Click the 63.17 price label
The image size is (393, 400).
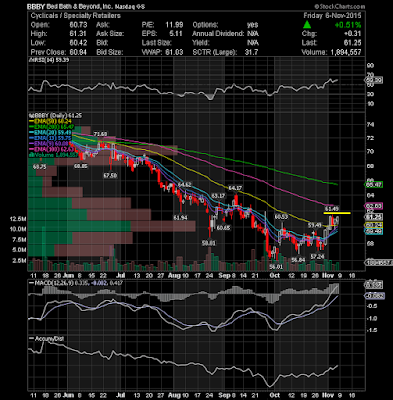pyautogui.click(x=218, y=195)
